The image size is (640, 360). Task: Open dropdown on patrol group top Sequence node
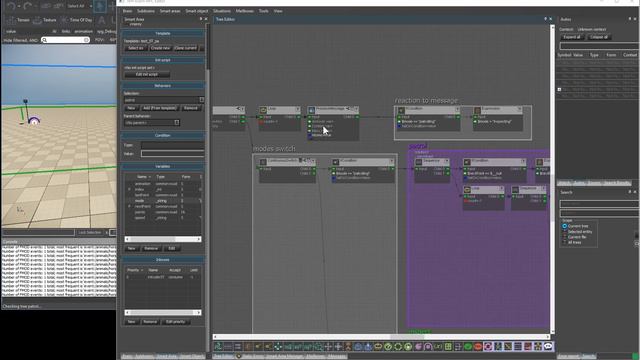(x=447, y=161)
